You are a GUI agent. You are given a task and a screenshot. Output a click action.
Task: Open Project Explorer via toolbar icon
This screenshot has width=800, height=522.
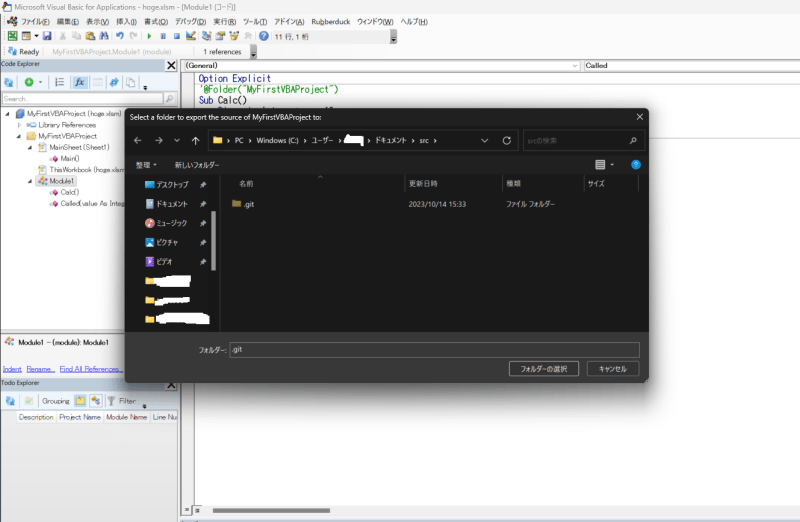tap(207, 36)
